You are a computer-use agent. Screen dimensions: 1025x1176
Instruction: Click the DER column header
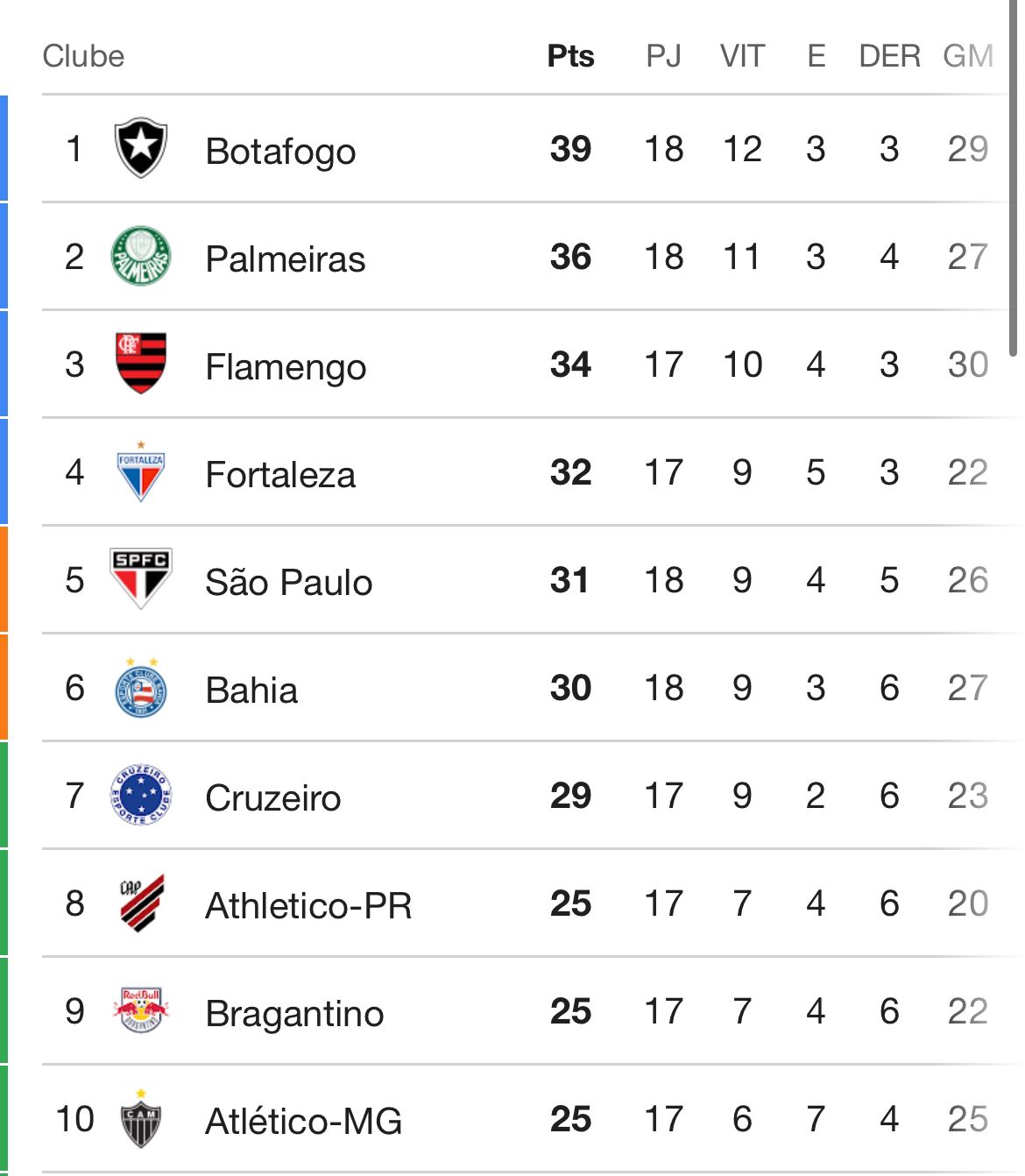(889, 56)
